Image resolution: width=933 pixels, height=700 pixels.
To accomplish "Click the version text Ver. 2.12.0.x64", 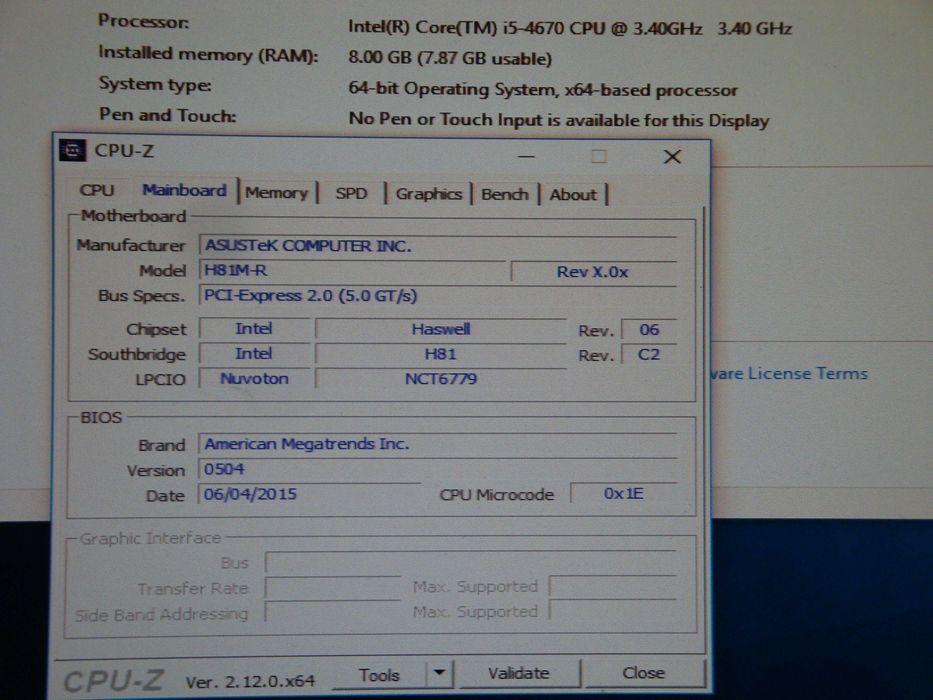I will pos(250,682).
